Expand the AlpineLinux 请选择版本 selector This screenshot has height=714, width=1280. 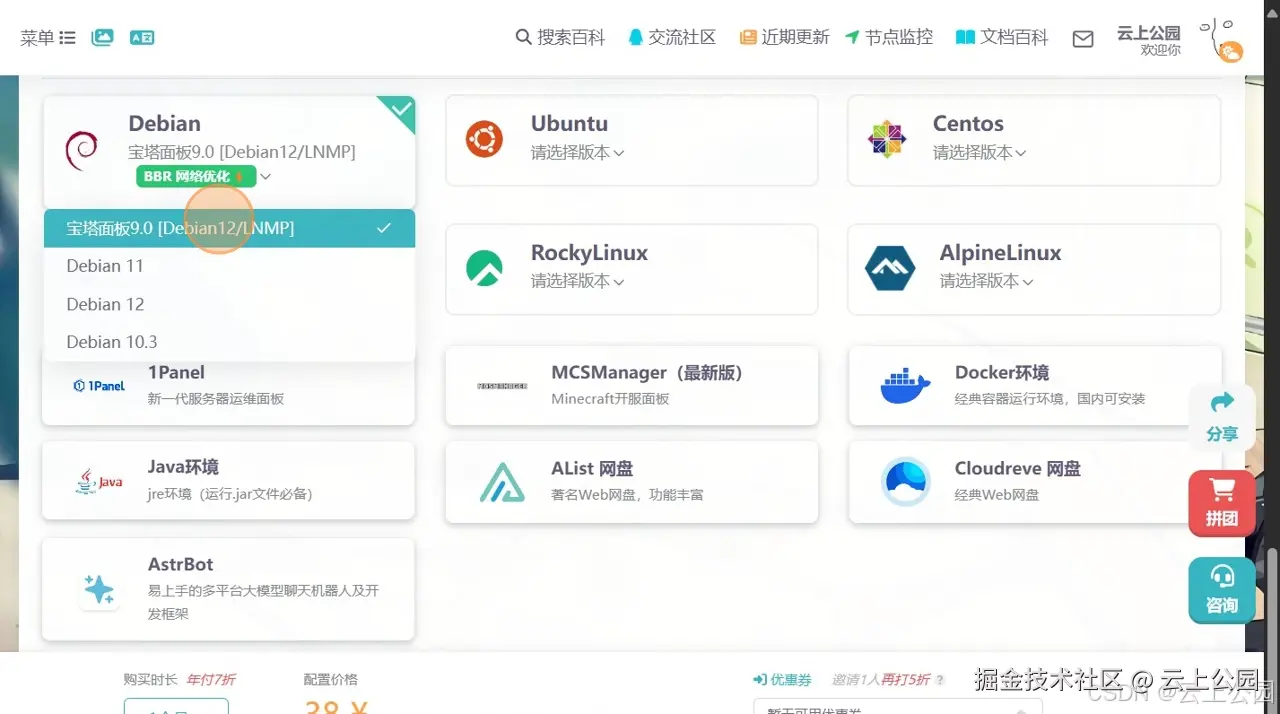(984, 281)
